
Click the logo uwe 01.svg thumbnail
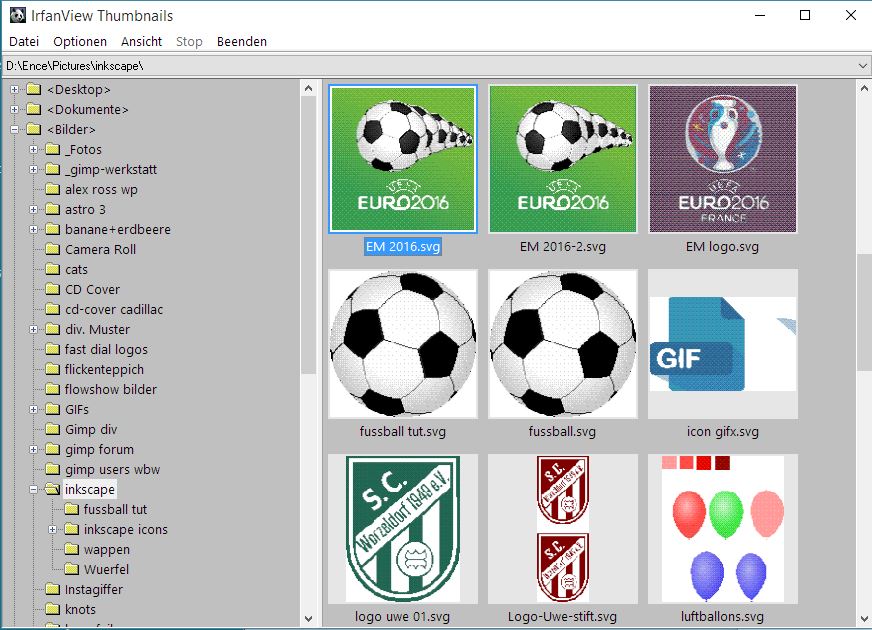coord(403,528)
